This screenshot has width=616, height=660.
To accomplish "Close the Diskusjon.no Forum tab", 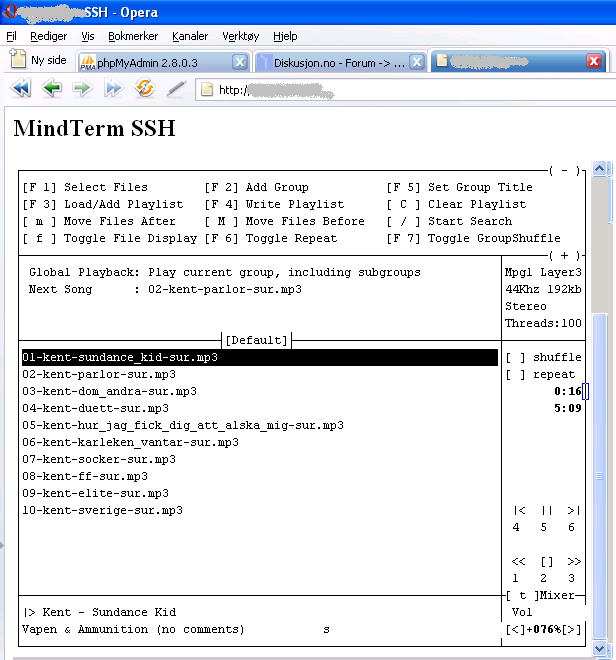I will click(x=417, y=62).
